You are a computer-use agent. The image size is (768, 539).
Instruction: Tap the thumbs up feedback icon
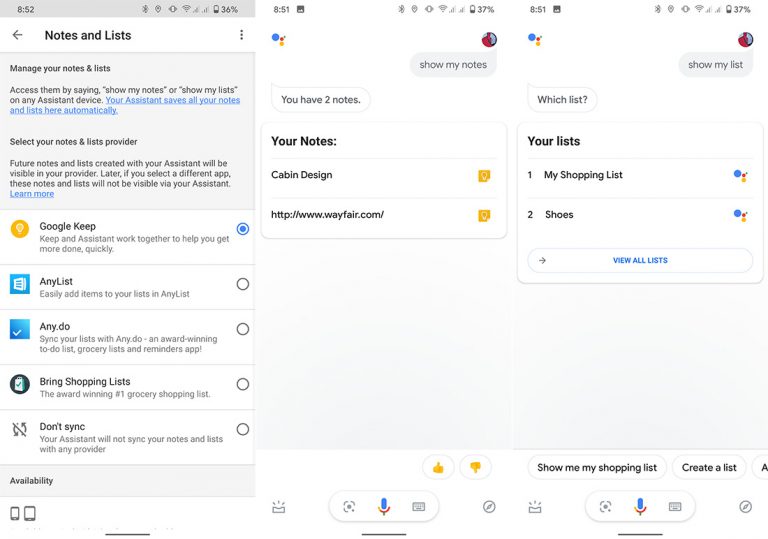[438, 467]
